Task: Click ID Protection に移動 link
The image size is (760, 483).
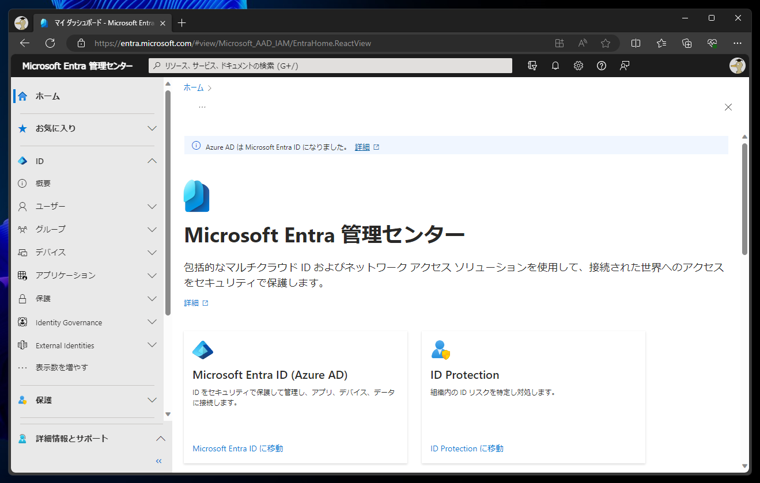Action: click(467, 449)
